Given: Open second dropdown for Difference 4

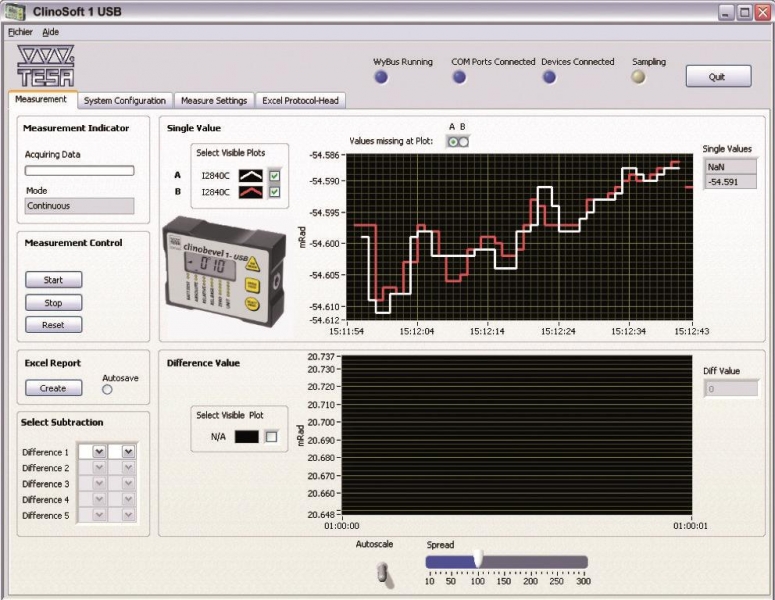Looking at the screenshot, I should pos(129,499).
